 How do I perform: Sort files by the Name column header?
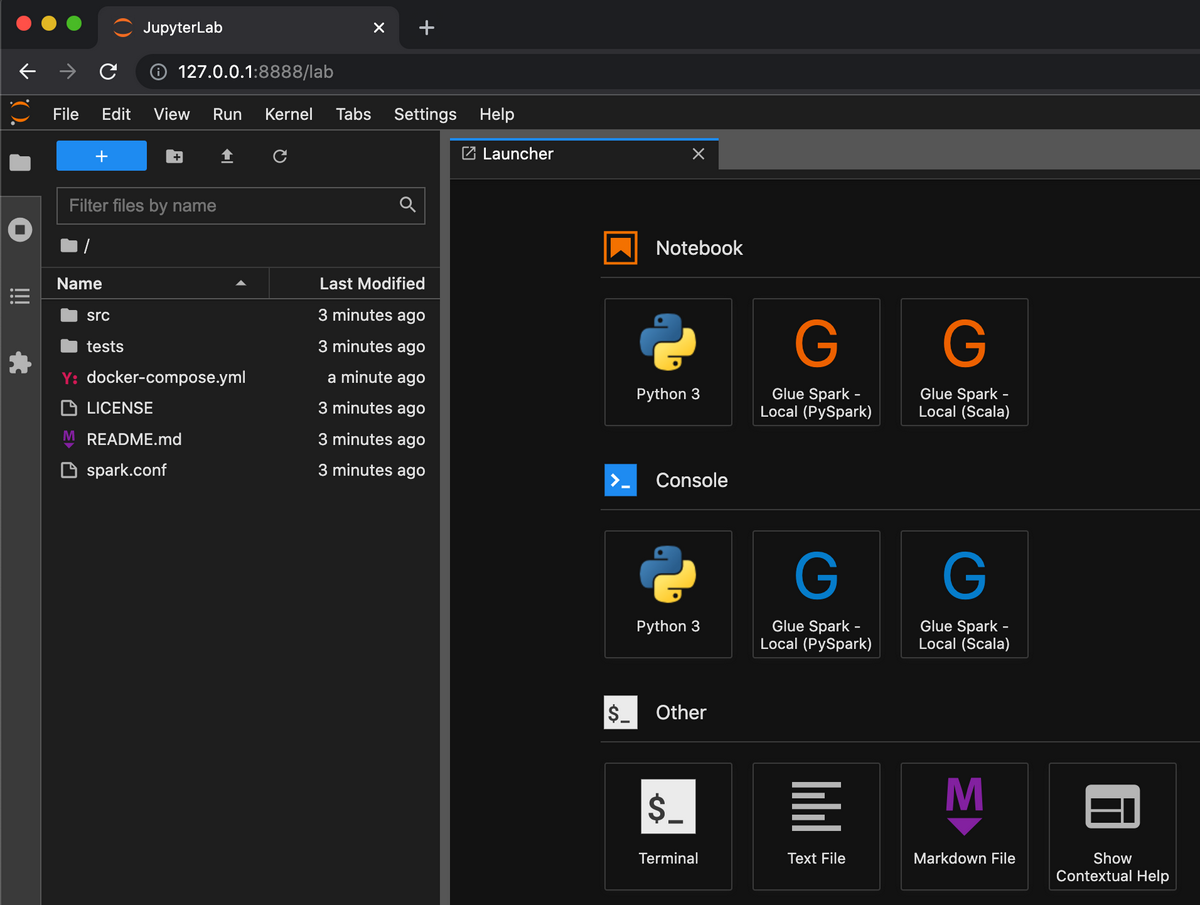coord(155,284)
